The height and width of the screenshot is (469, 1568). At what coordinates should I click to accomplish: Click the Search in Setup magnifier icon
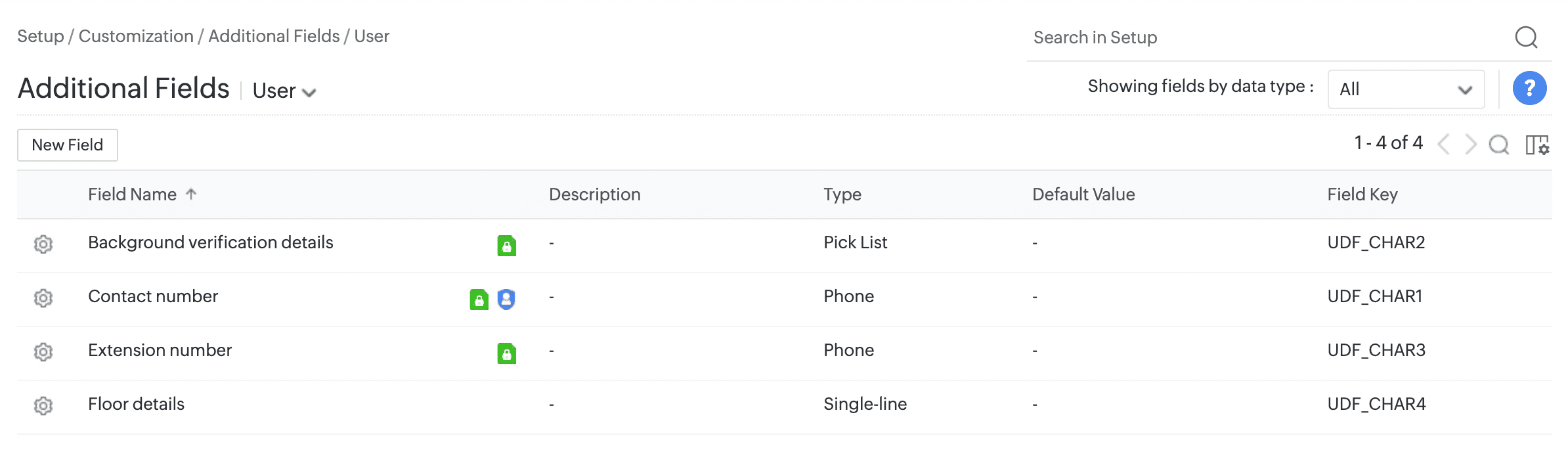(1526, 37)
